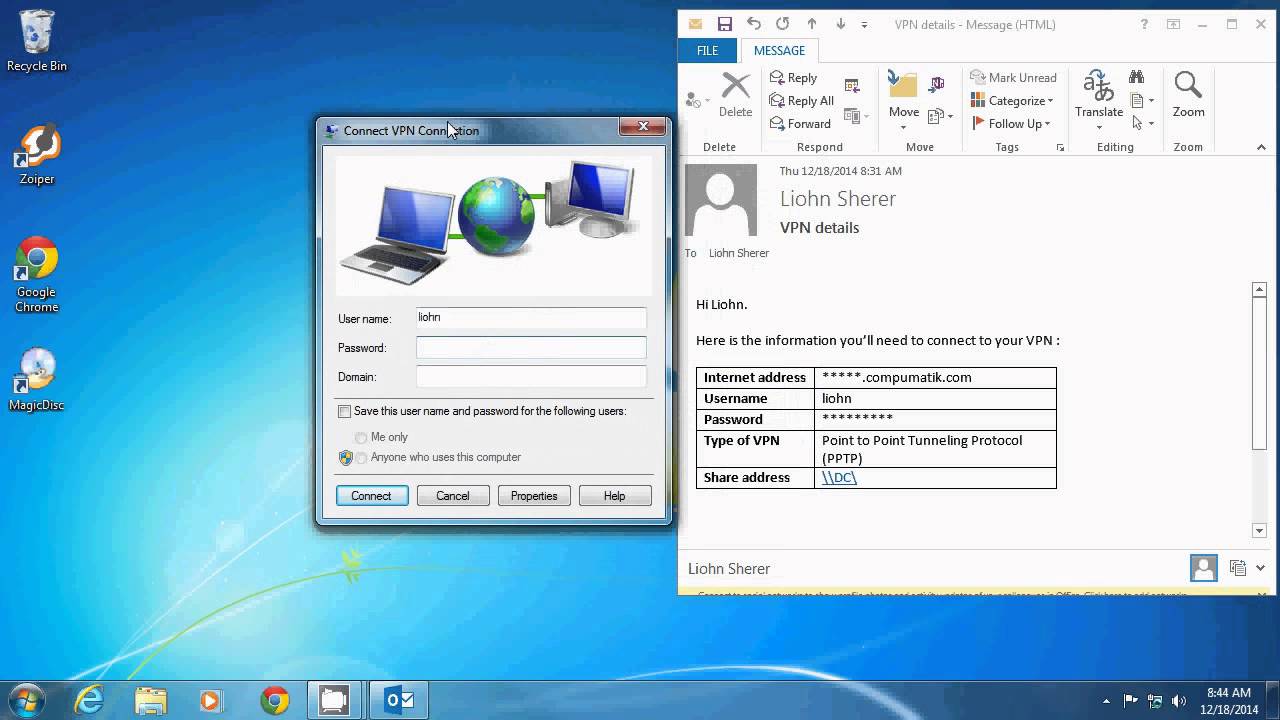Show hidden system tray icons
This screenshot has height=720, width=1280.
pyautogui.click(x=1106, y=701)
